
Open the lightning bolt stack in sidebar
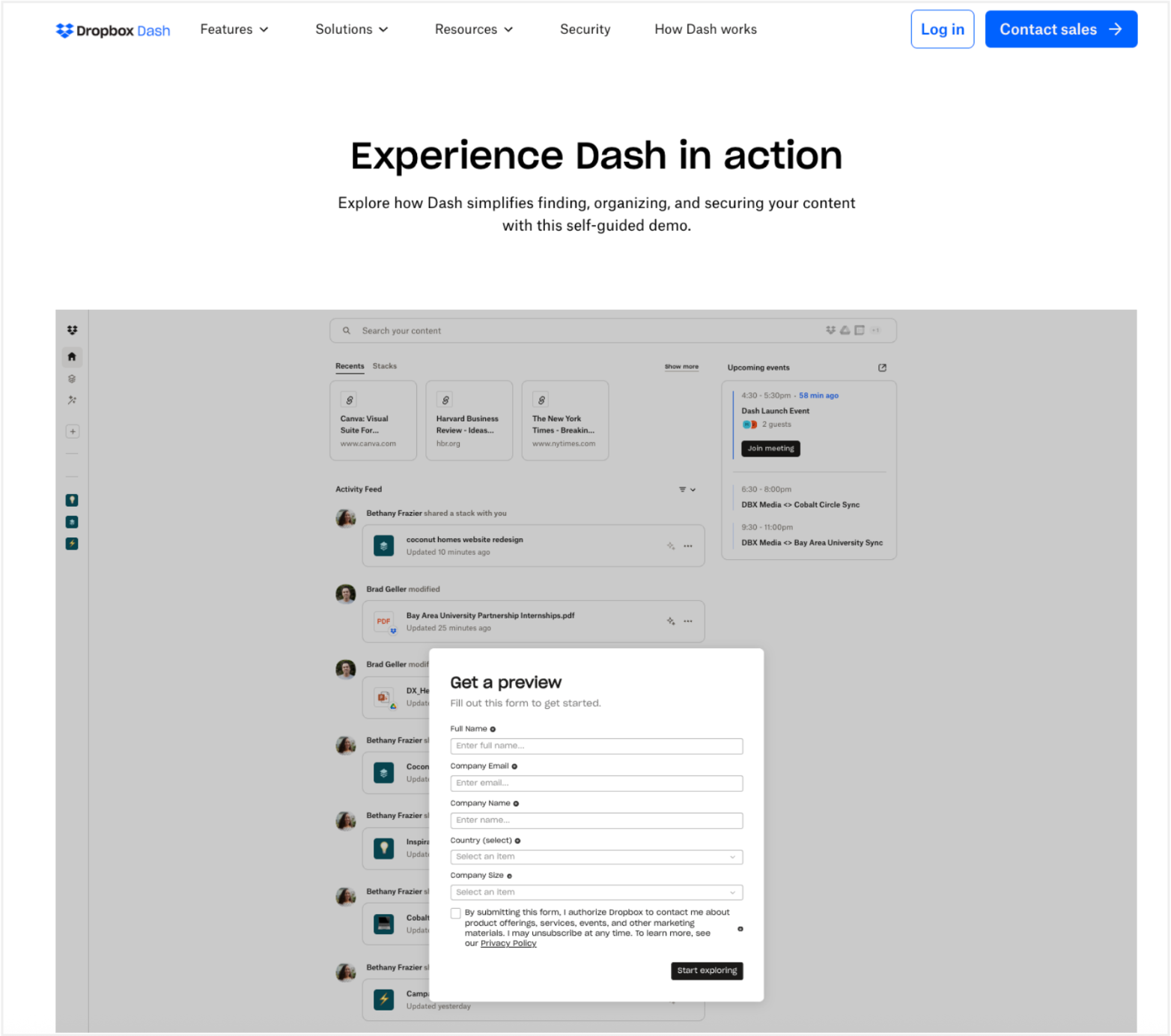[72, 544]
